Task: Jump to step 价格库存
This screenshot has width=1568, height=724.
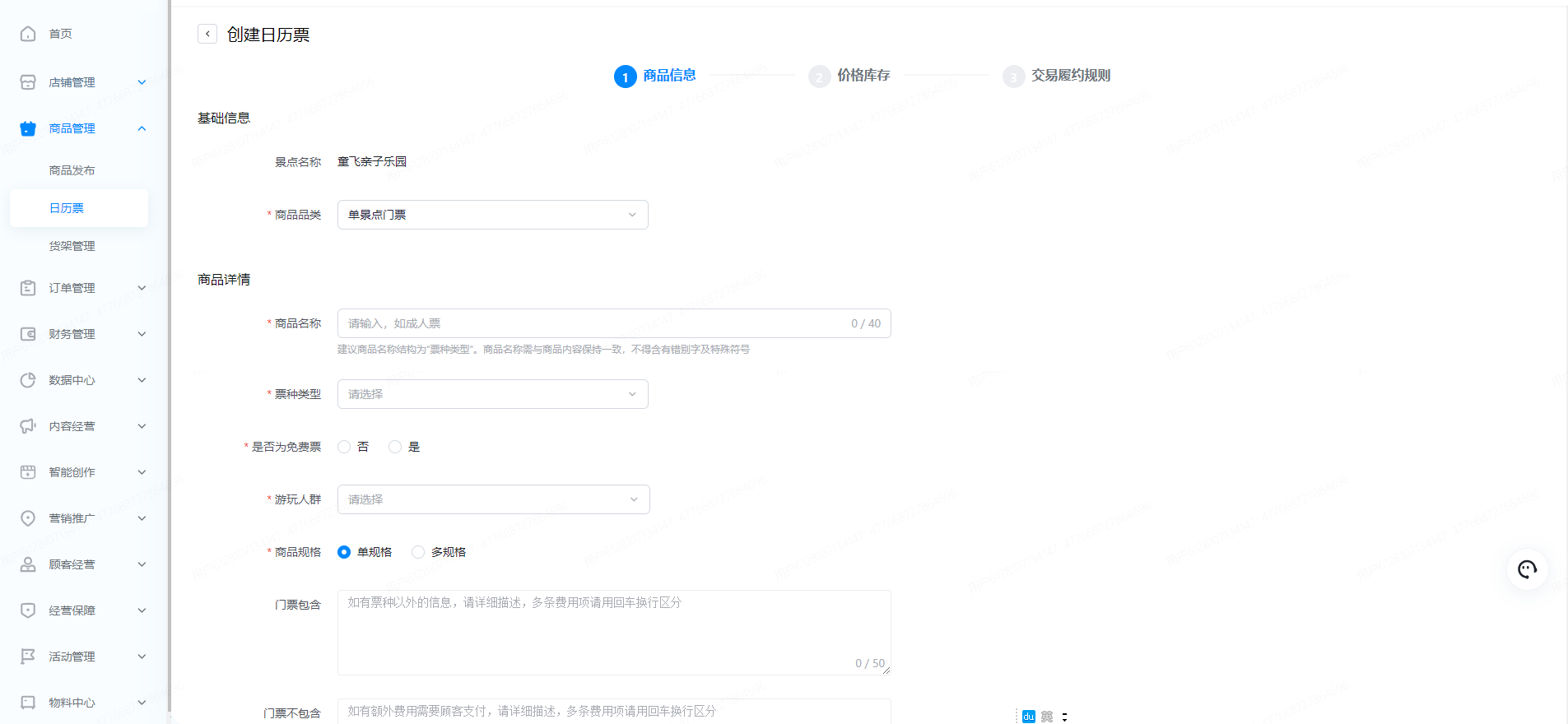Action: [x=863, y=76]
